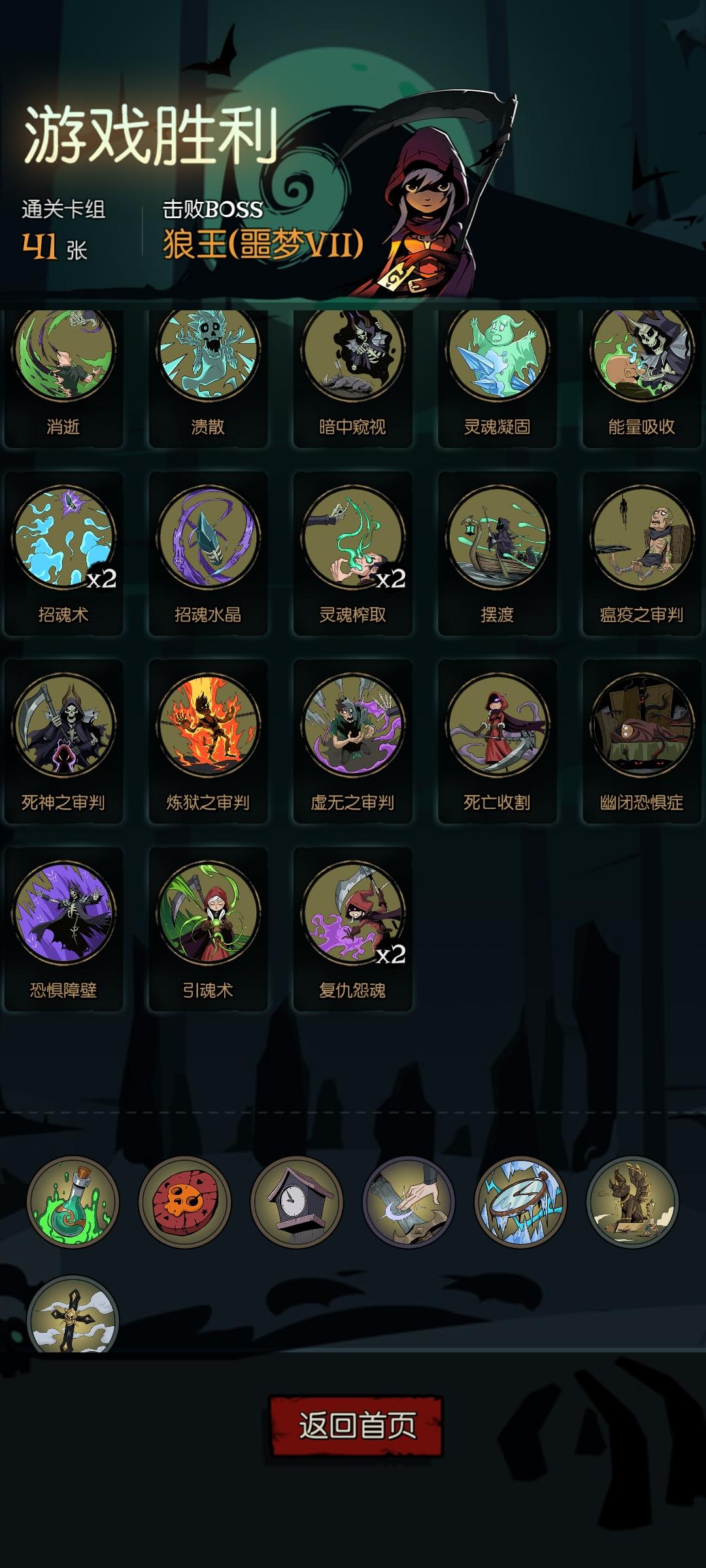Select the frozen pocket watch relic
The width and height of the screenshot is (706, 1568).
click(520, 1201)
